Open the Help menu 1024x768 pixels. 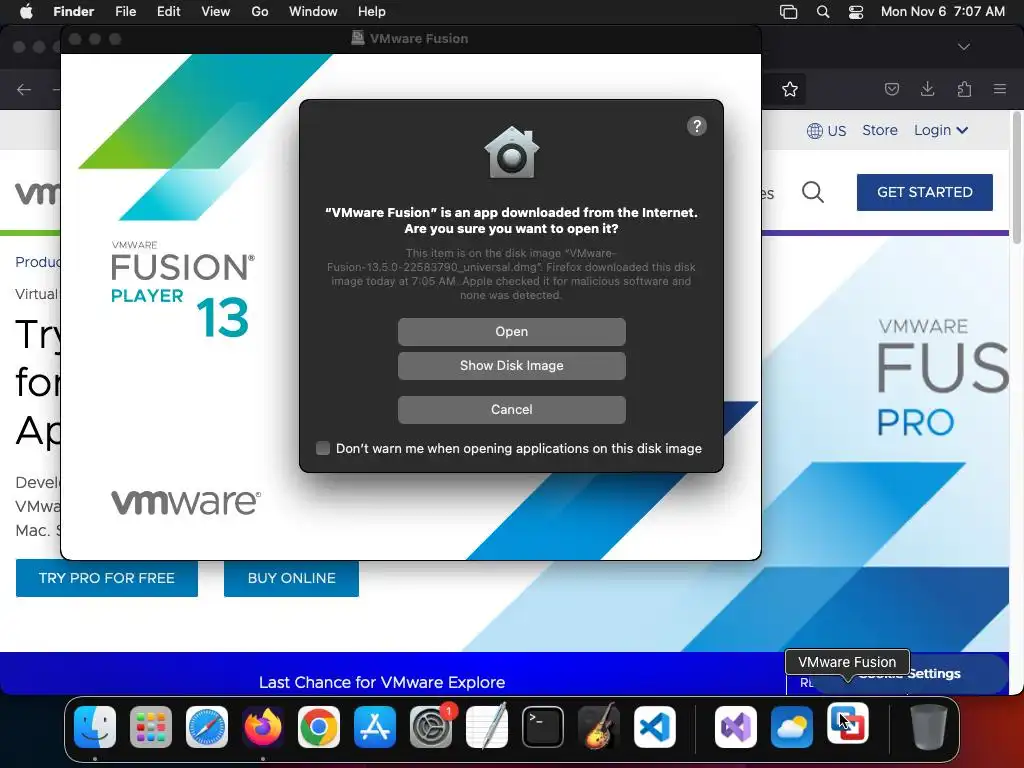click(372, 12)
